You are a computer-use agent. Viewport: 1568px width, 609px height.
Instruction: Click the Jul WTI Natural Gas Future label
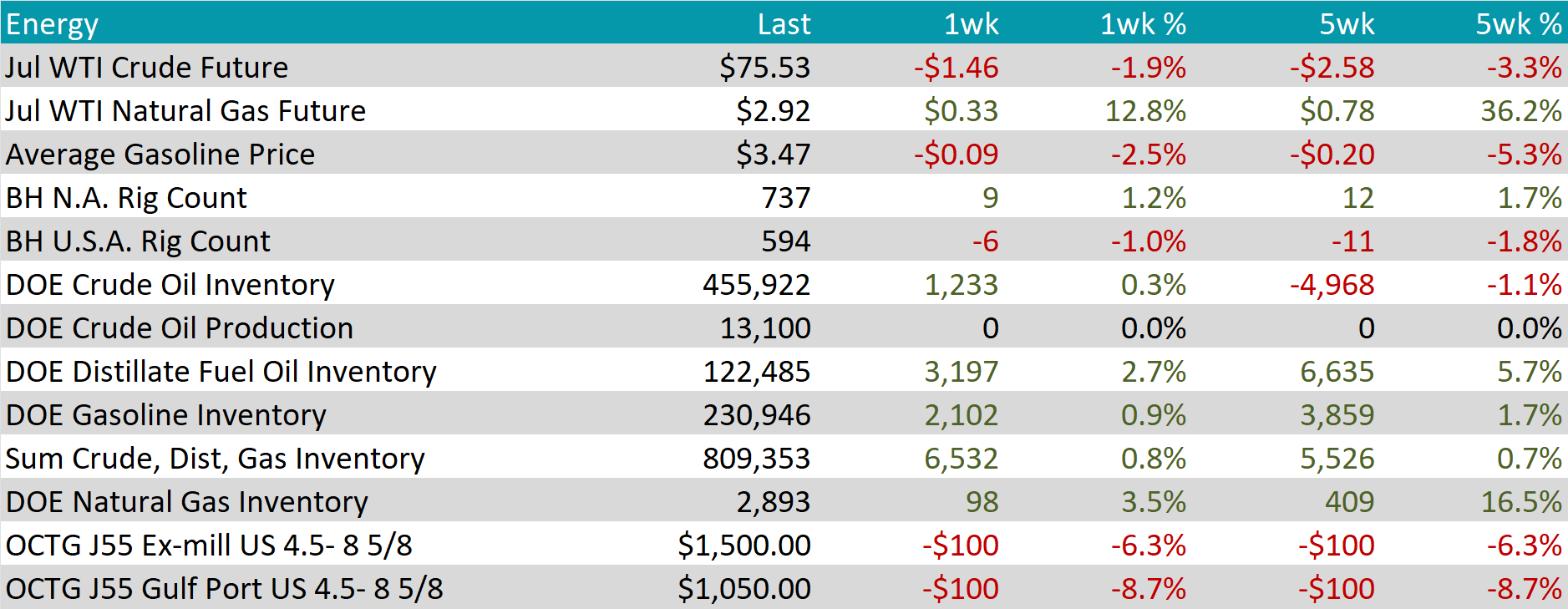tap(185, 111)
